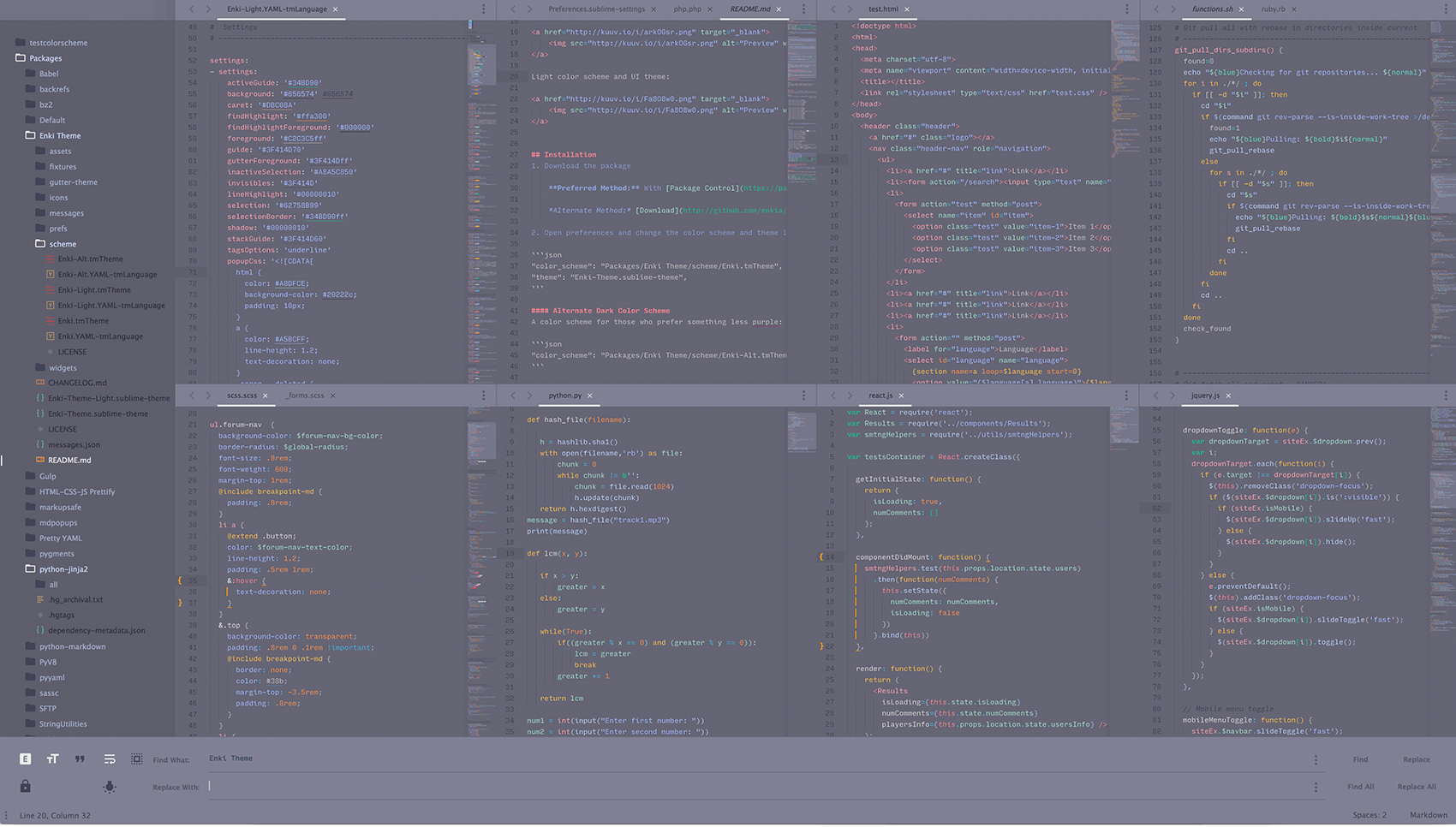Go to previous tab in scss.scss pane
1456x827 pixels.
(x=191, y=396)
